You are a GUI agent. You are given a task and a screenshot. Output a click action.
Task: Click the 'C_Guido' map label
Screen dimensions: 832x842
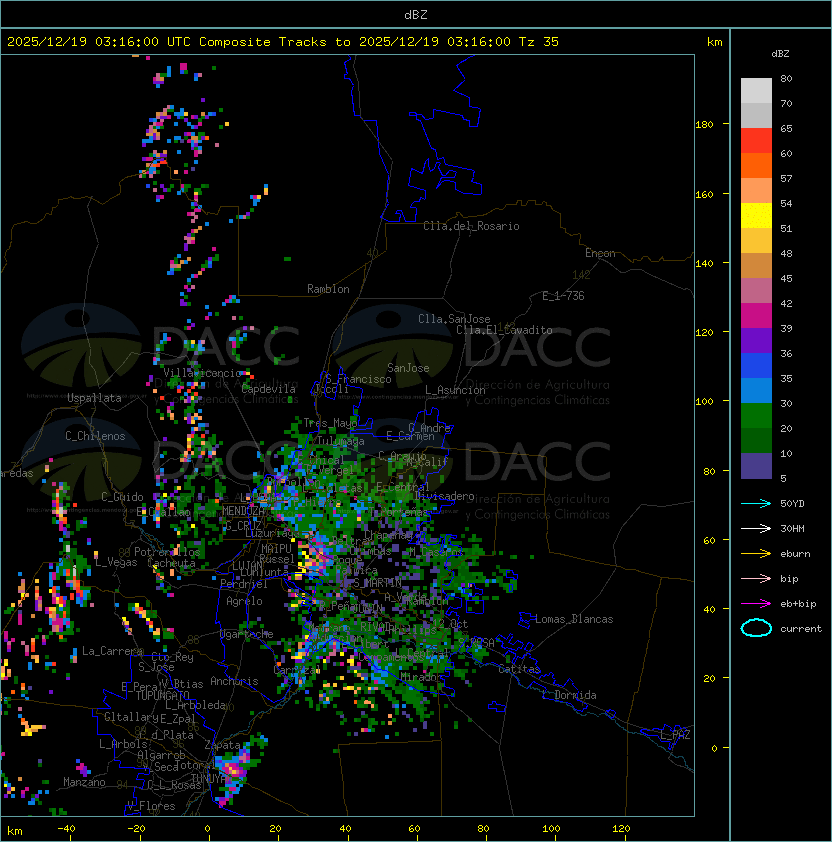pyautogui.click(x=122, y=497)
